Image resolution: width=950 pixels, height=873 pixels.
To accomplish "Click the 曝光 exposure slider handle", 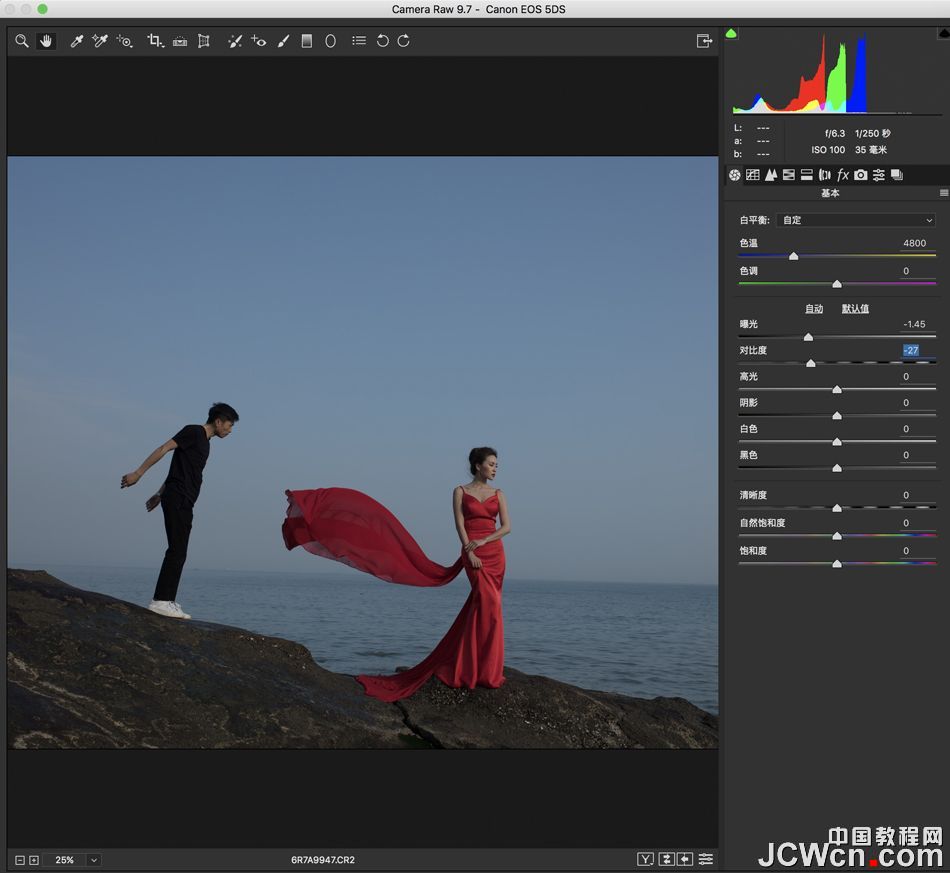I will (808, 337).
